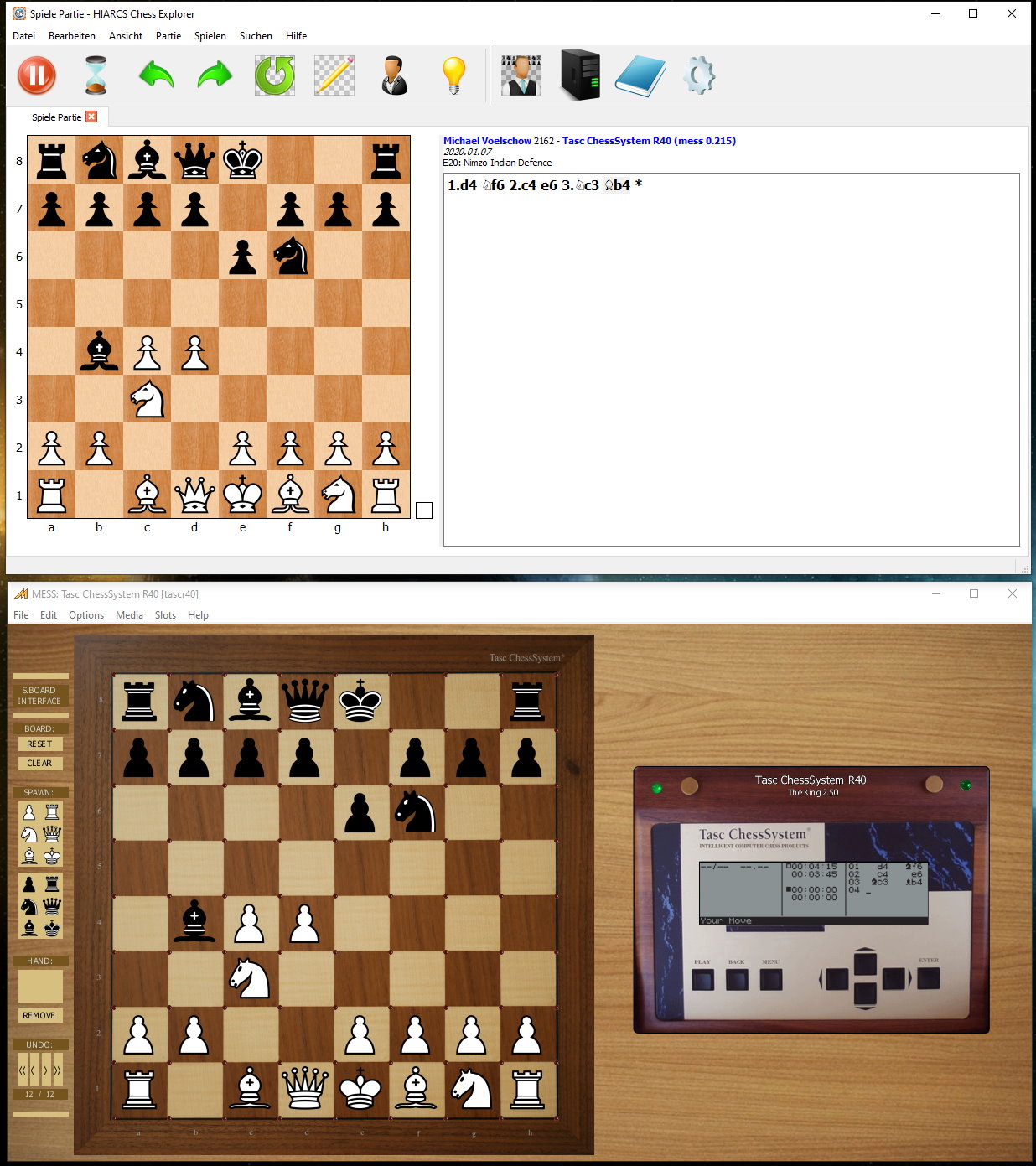Open the blue opening book icon

(x=640, y=76)
